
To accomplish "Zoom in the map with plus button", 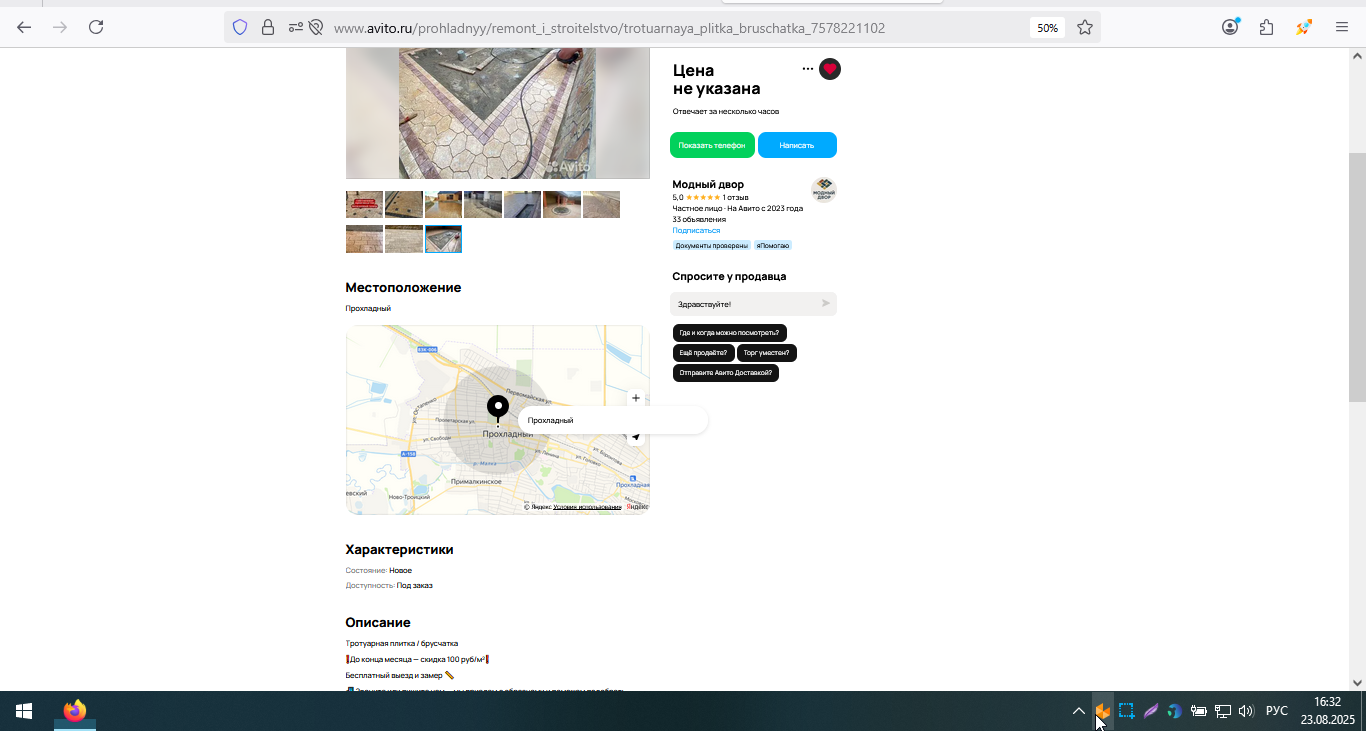I will pyautogui.click(x=636, y=398).
